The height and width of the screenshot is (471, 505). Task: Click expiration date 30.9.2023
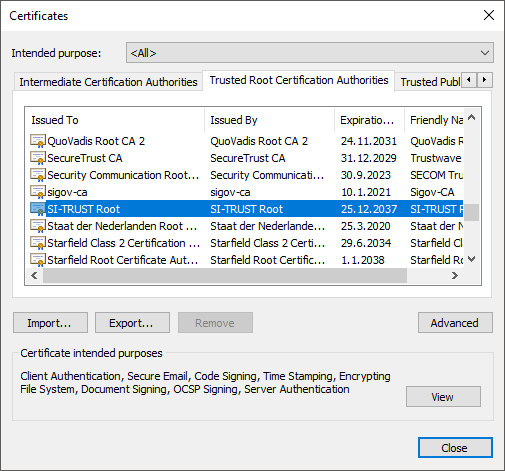tap(366, 175)
